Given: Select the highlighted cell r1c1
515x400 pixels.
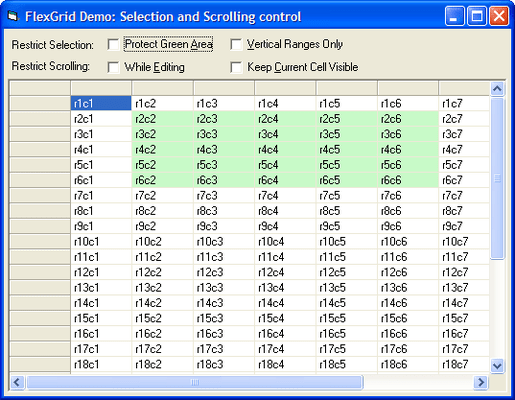Looking at the screenshot, I should pyautogui.click(x=101, y=103).
